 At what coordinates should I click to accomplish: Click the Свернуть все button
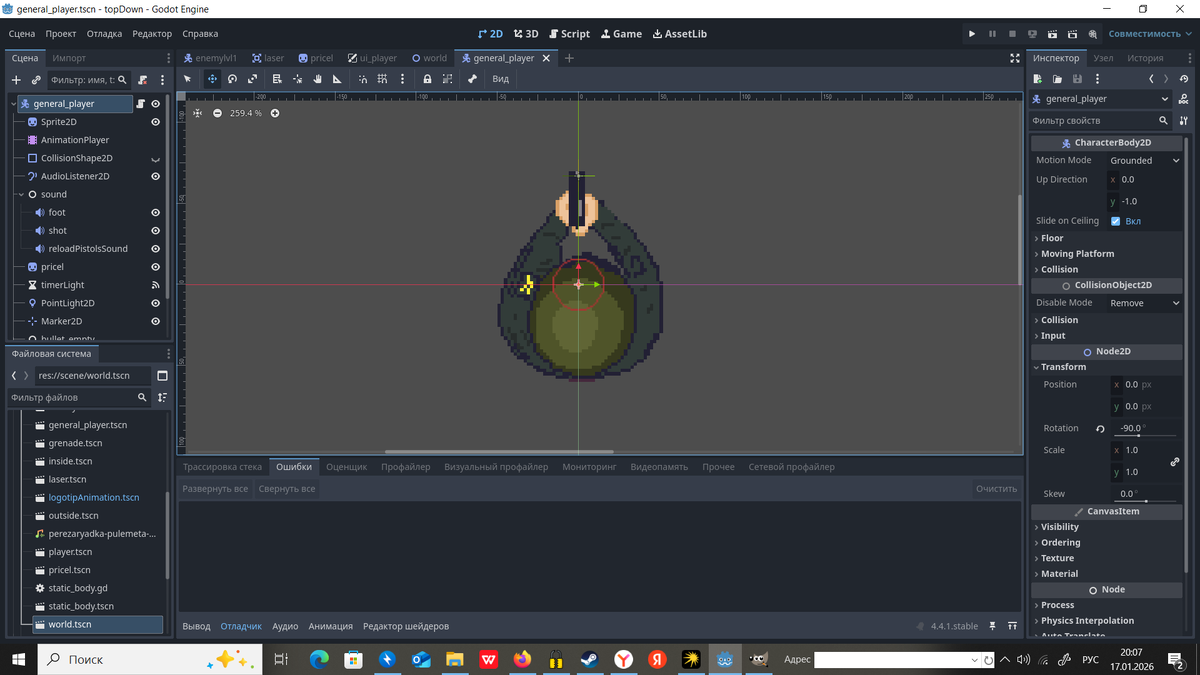(287, 489)
